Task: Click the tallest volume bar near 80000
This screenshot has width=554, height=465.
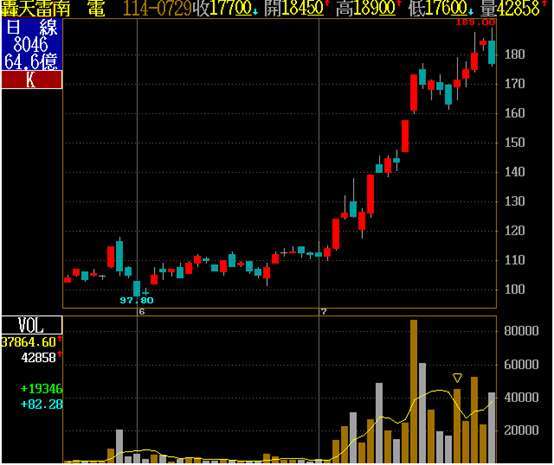Action: [414, 391]
